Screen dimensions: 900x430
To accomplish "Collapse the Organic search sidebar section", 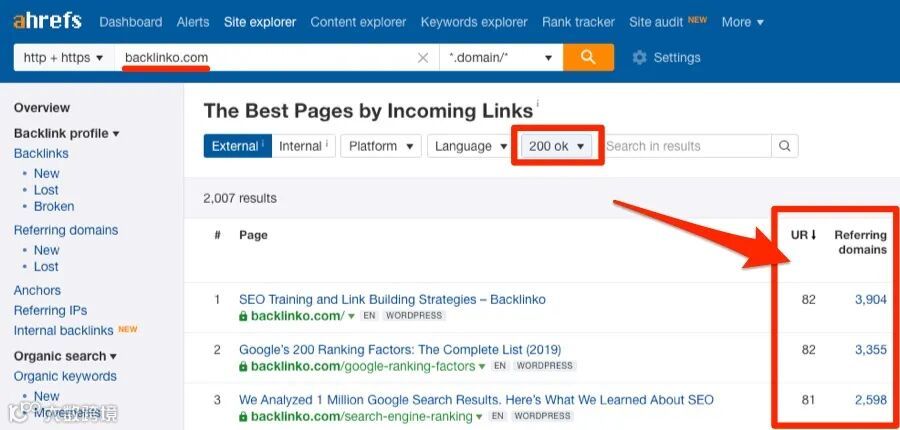I will tap(65, 356).
